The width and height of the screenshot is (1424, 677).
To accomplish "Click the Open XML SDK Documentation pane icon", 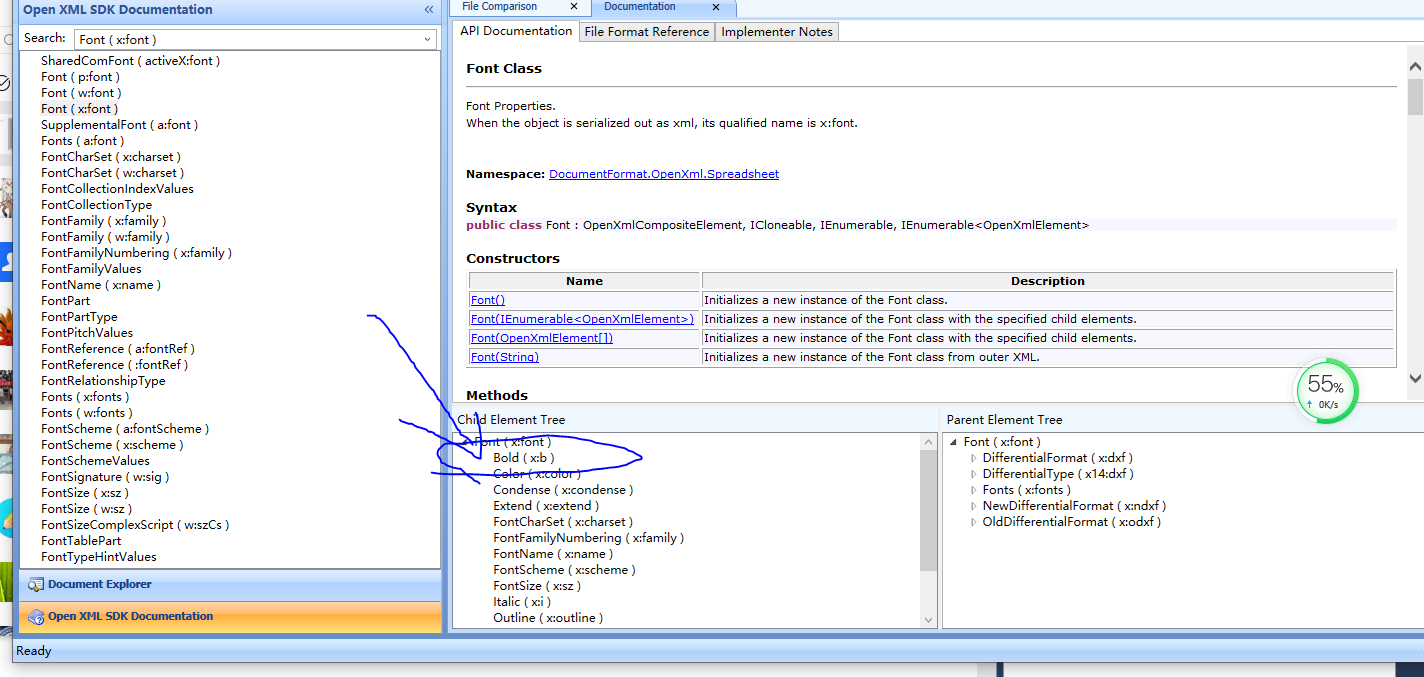I will [x=36, y=616].
